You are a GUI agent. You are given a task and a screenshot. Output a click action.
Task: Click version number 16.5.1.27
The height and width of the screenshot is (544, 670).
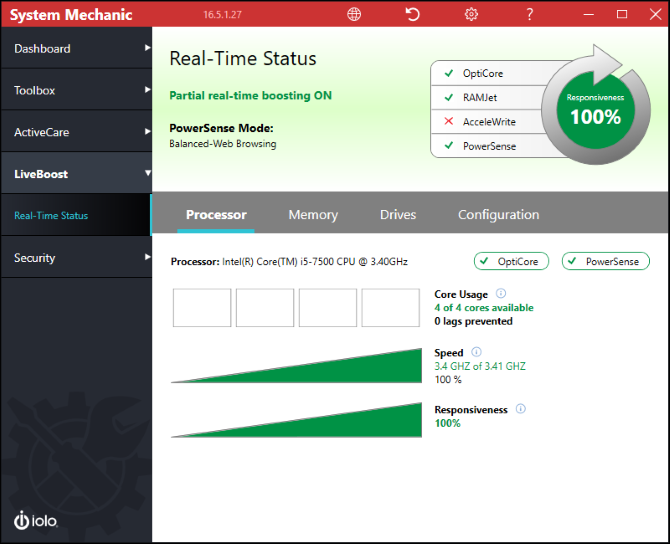[222, 15]
